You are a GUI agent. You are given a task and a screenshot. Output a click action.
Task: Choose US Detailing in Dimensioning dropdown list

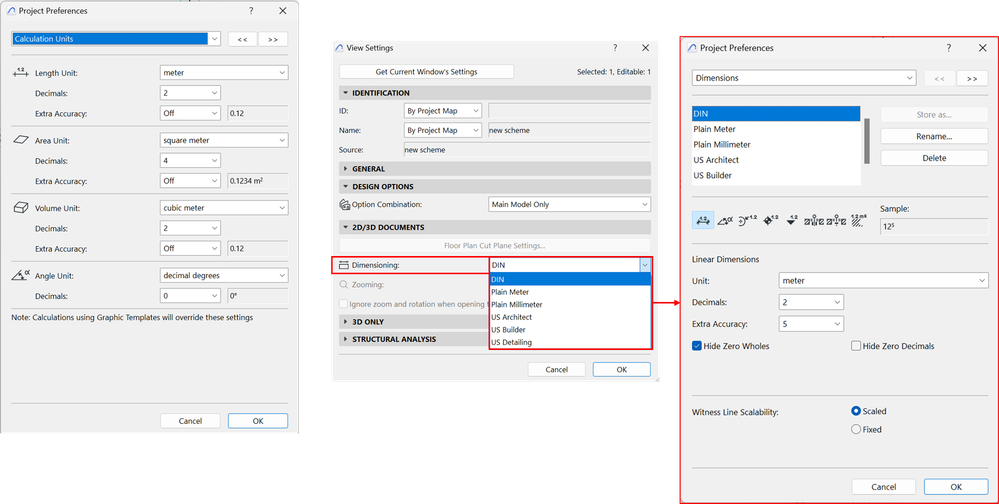click(x=570, y=342)
